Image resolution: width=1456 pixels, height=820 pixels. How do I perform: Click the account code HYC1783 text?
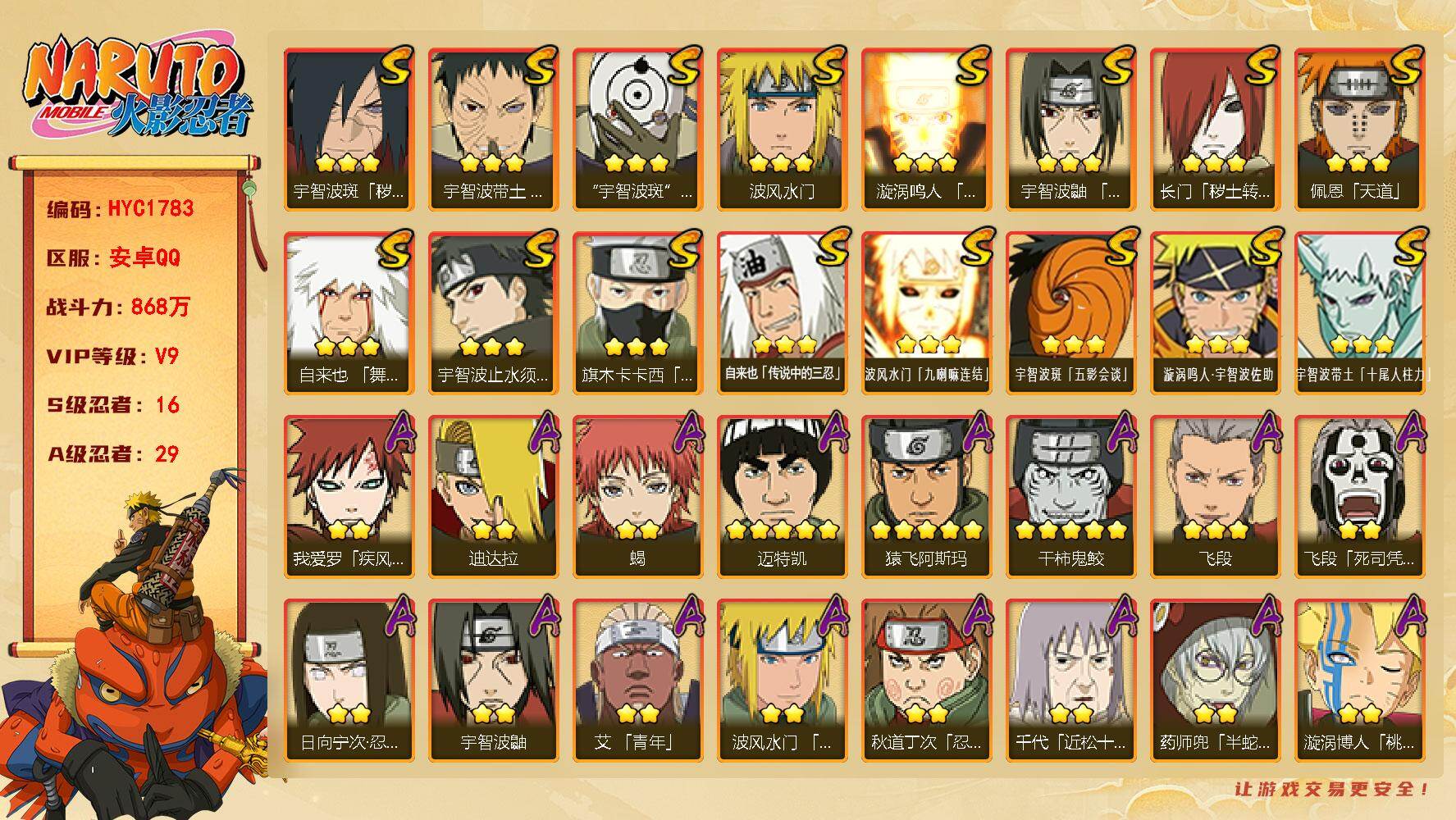click(x=151, y=208)
